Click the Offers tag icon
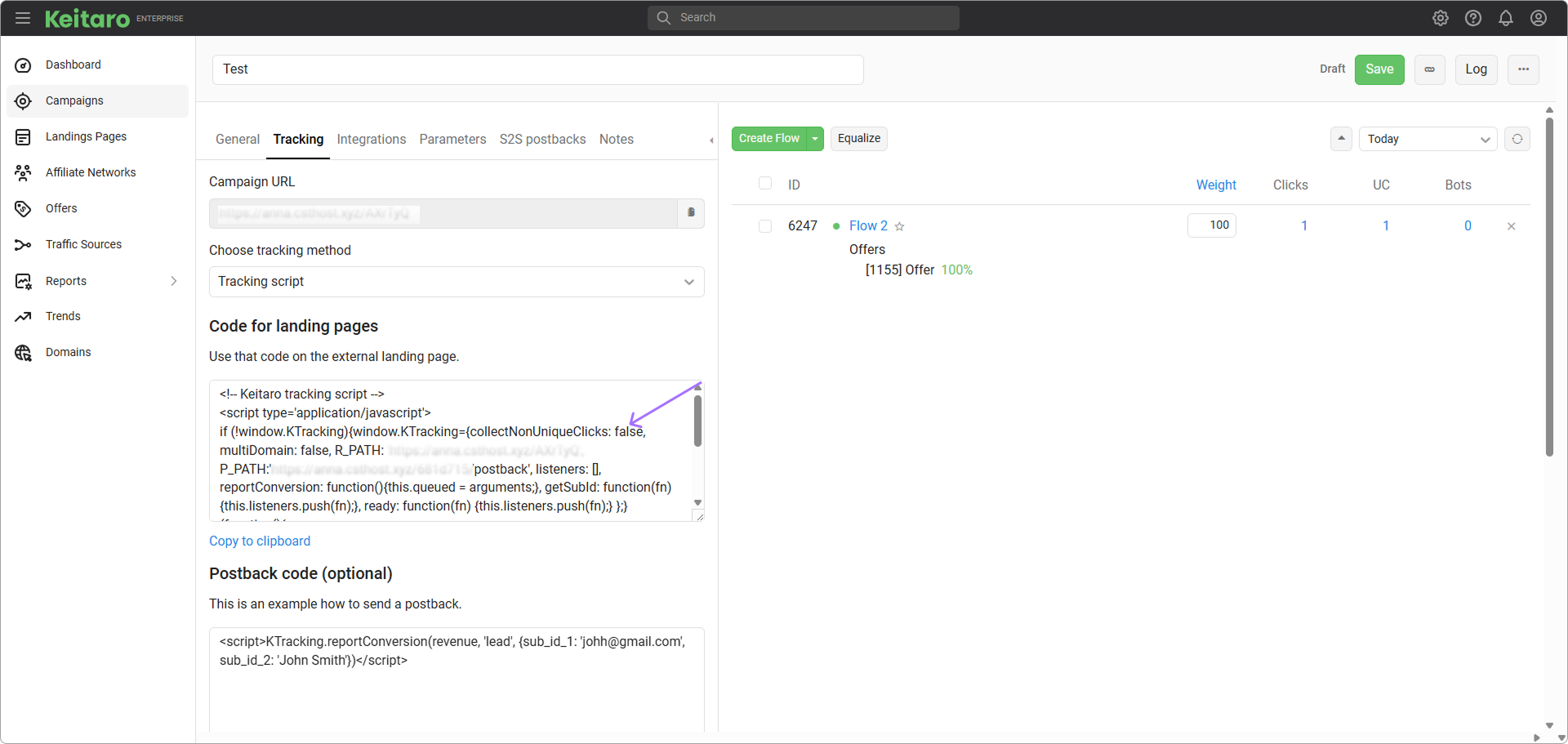The image size is (1568, 744). [x=23, y=209]
